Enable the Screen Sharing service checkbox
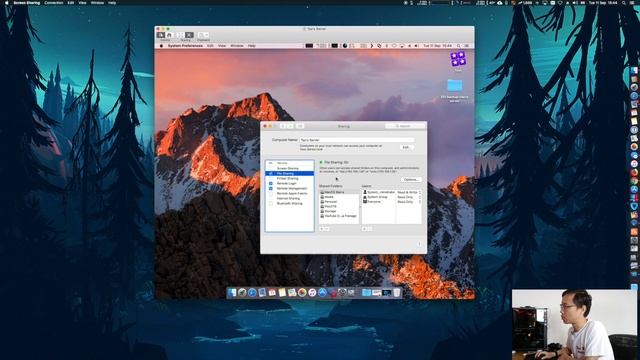Viewport: 640px width, 360px height. pos(271,168)
